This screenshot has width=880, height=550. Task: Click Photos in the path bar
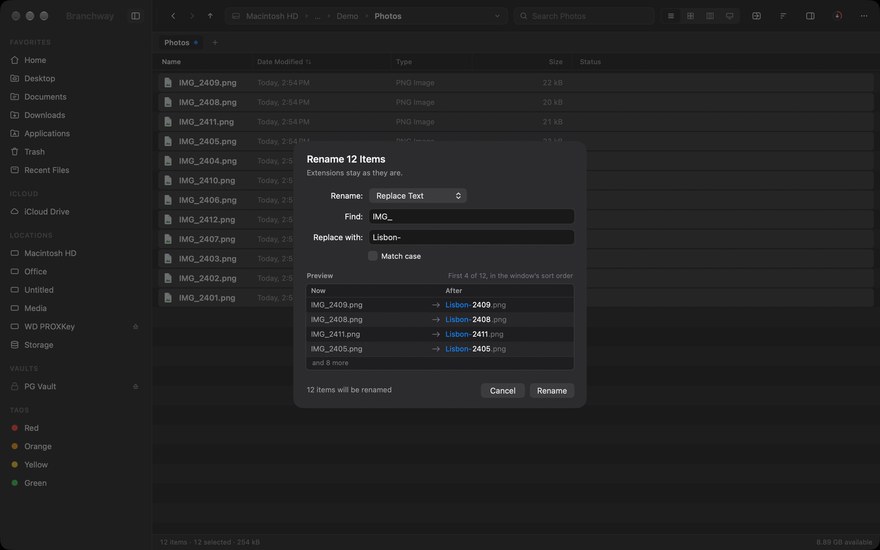coord(388,16)
